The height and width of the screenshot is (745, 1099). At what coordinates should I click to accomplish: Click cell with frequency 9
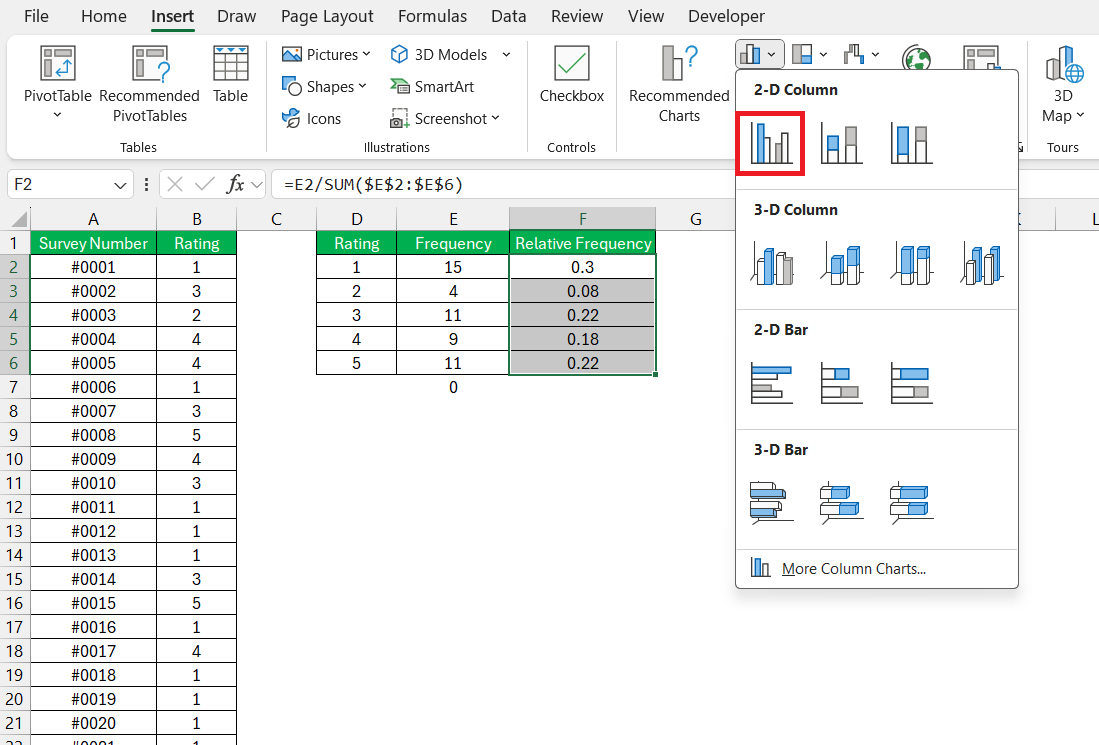click(x=453, y=339)
